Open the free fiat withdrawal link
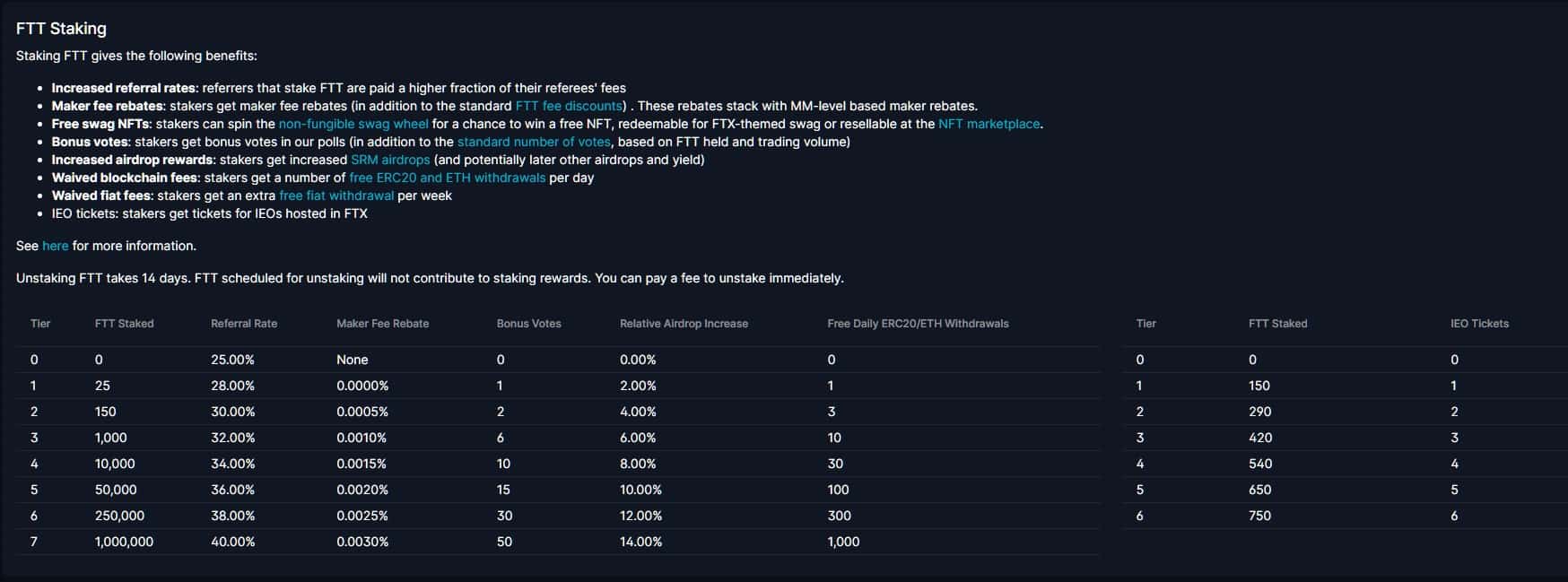Screen dimensions: 1568x582 [336, 195]
